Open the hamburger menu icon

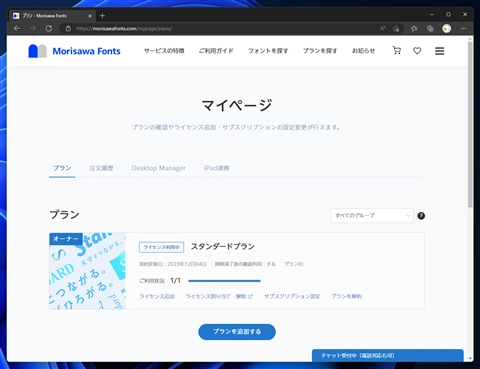[439, 51]
